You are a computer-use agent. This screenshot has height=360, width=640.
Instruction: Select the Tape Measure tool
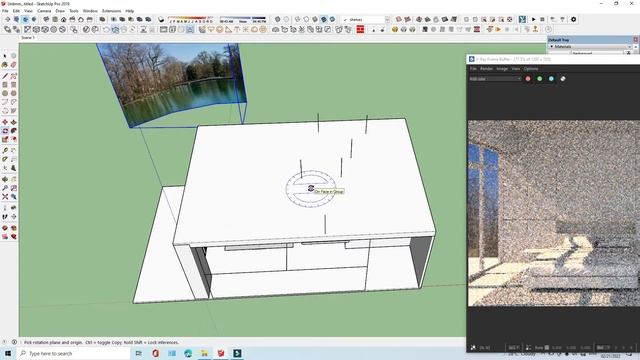coord(5,150)
